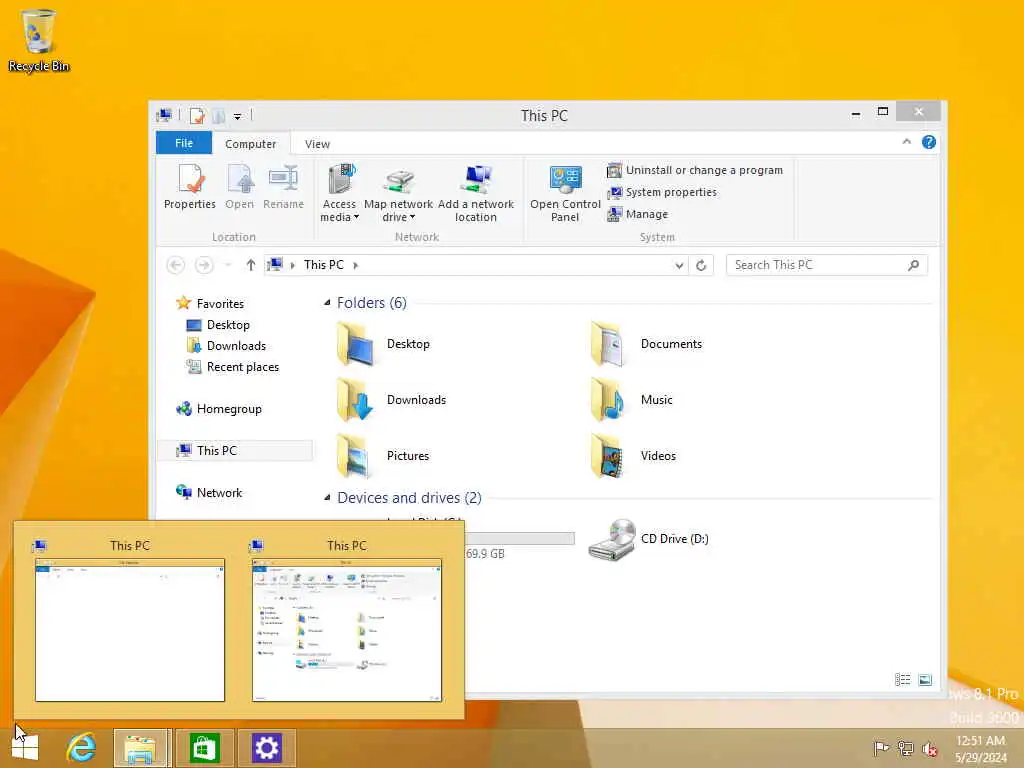Click the new folder quick access icon
The height and width of the screenshot is (768, 1024).
coord(219,116)
